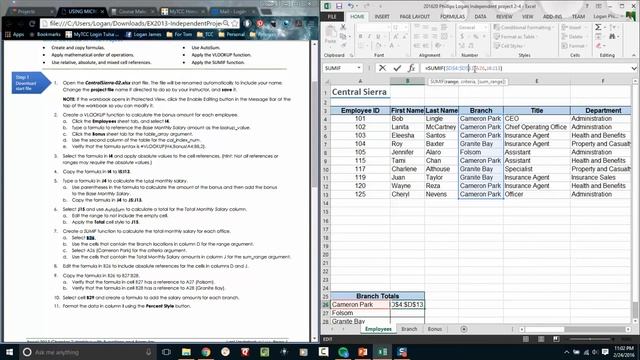Collapse the Excel ribbon with the arrow
The image size is (640, 360).
tap(634, 55)
